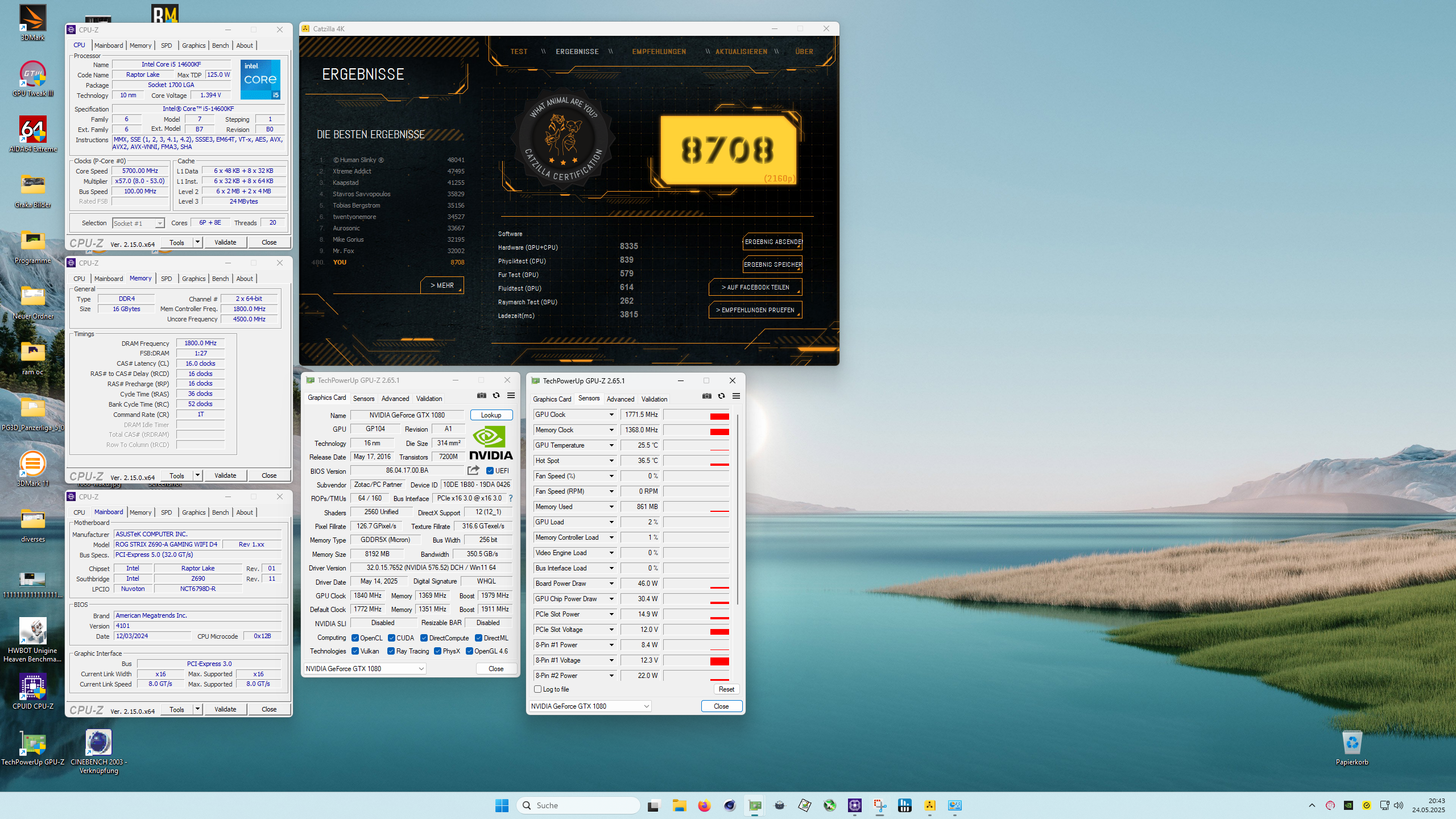
Task: Show hidden system tray icons
Action: click(1312, 805)
